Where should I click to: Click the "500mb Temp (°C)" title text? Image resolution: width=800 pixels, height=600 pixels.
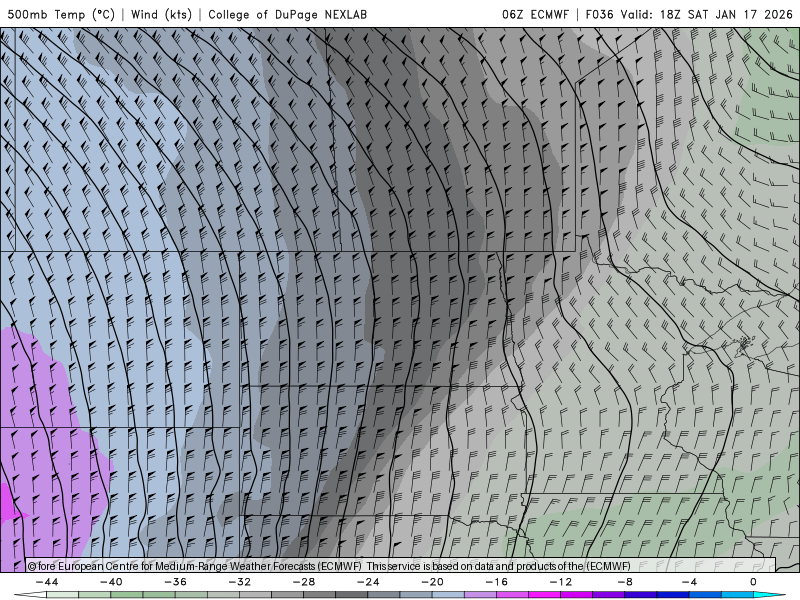tap(61, 14)
